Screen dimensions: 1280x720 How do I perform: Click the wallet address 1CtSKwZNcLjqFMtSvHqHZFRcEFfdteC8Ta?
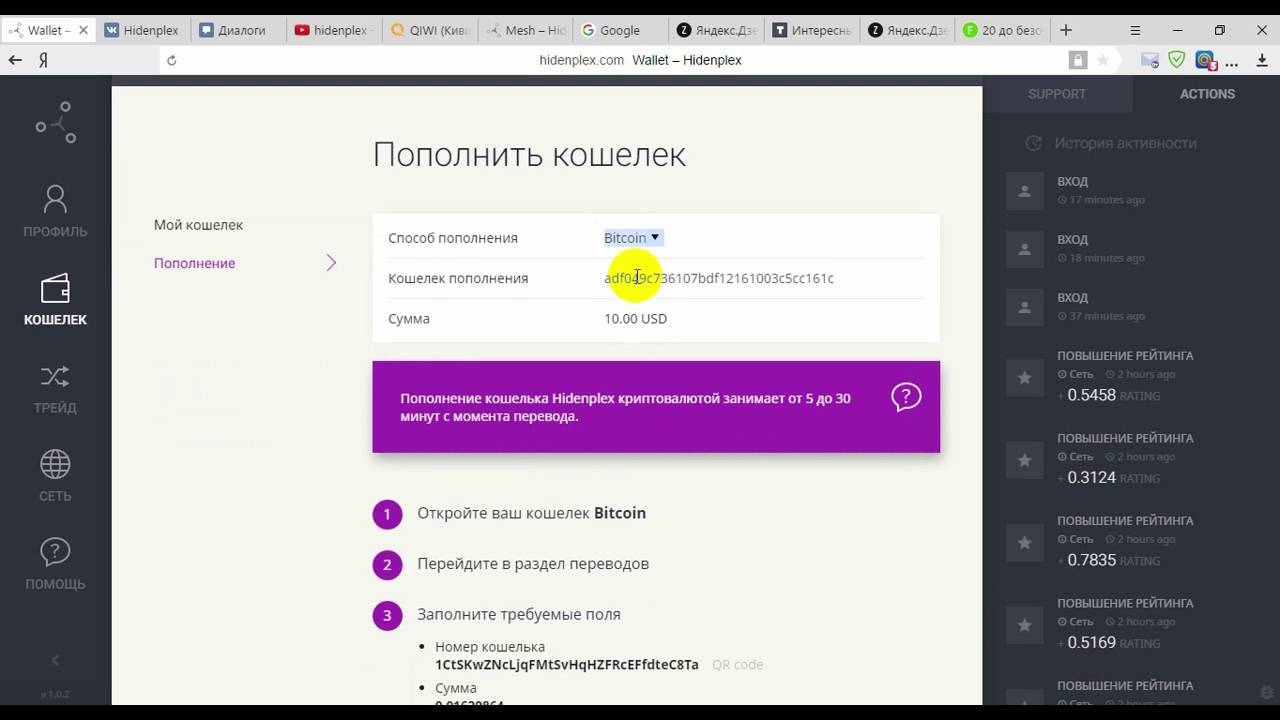tap(567, 664)
